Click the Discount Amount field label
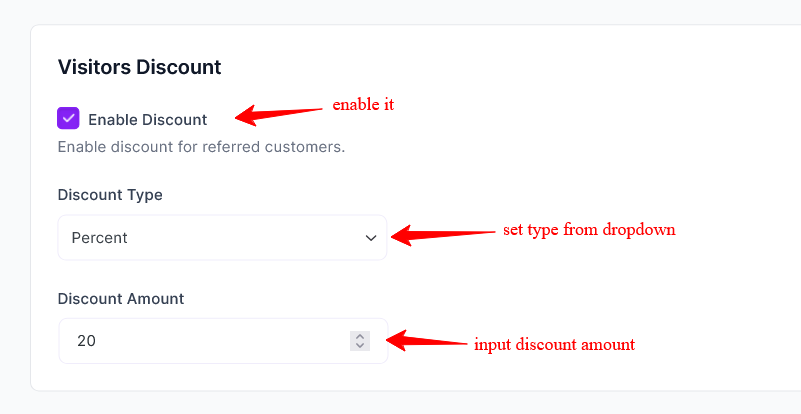The width and height of the screenshot is (801, 414). [121, 298]
